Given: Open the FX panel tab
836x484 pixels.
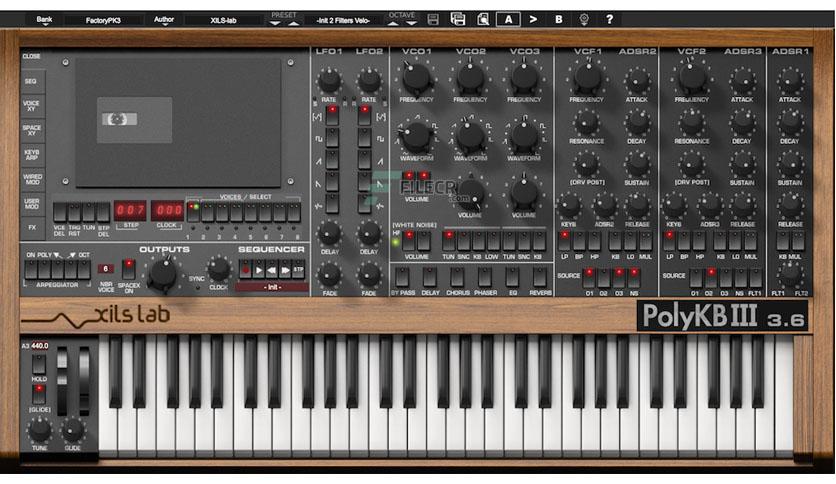Looking at the screenshot, I should [x=31, y=228].
